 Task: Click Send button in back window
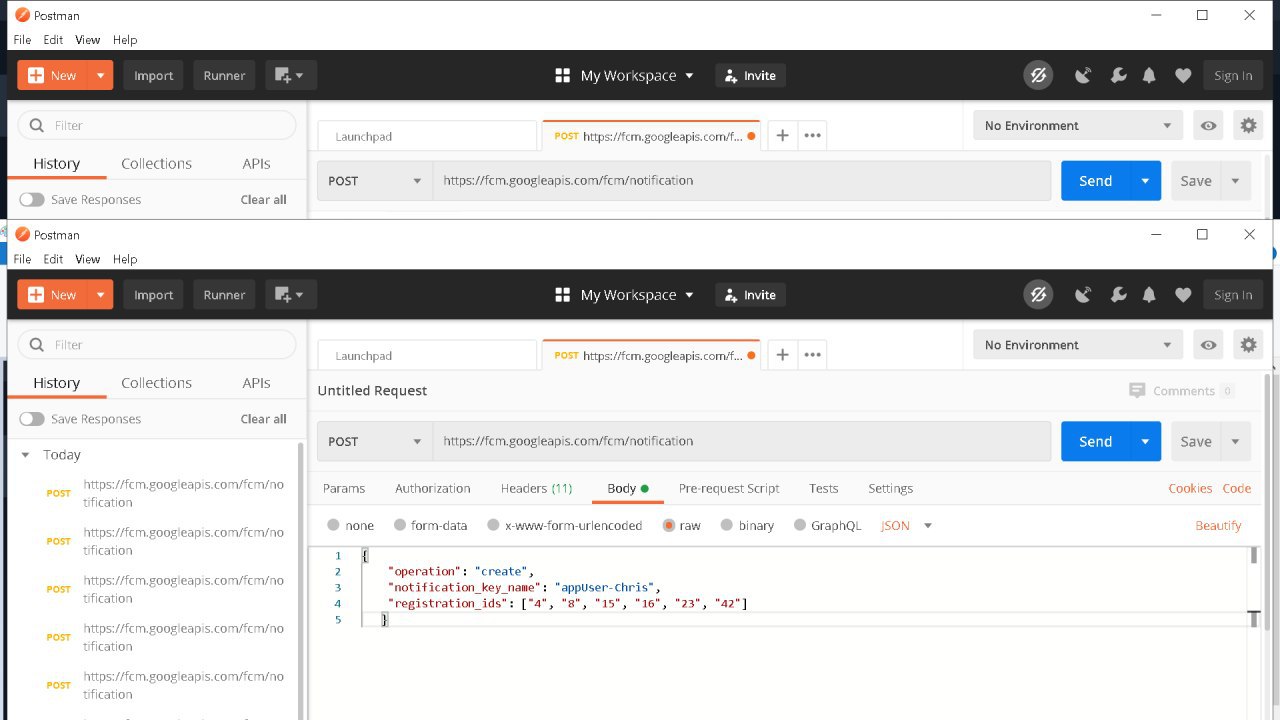click(x=1095, y=181)
